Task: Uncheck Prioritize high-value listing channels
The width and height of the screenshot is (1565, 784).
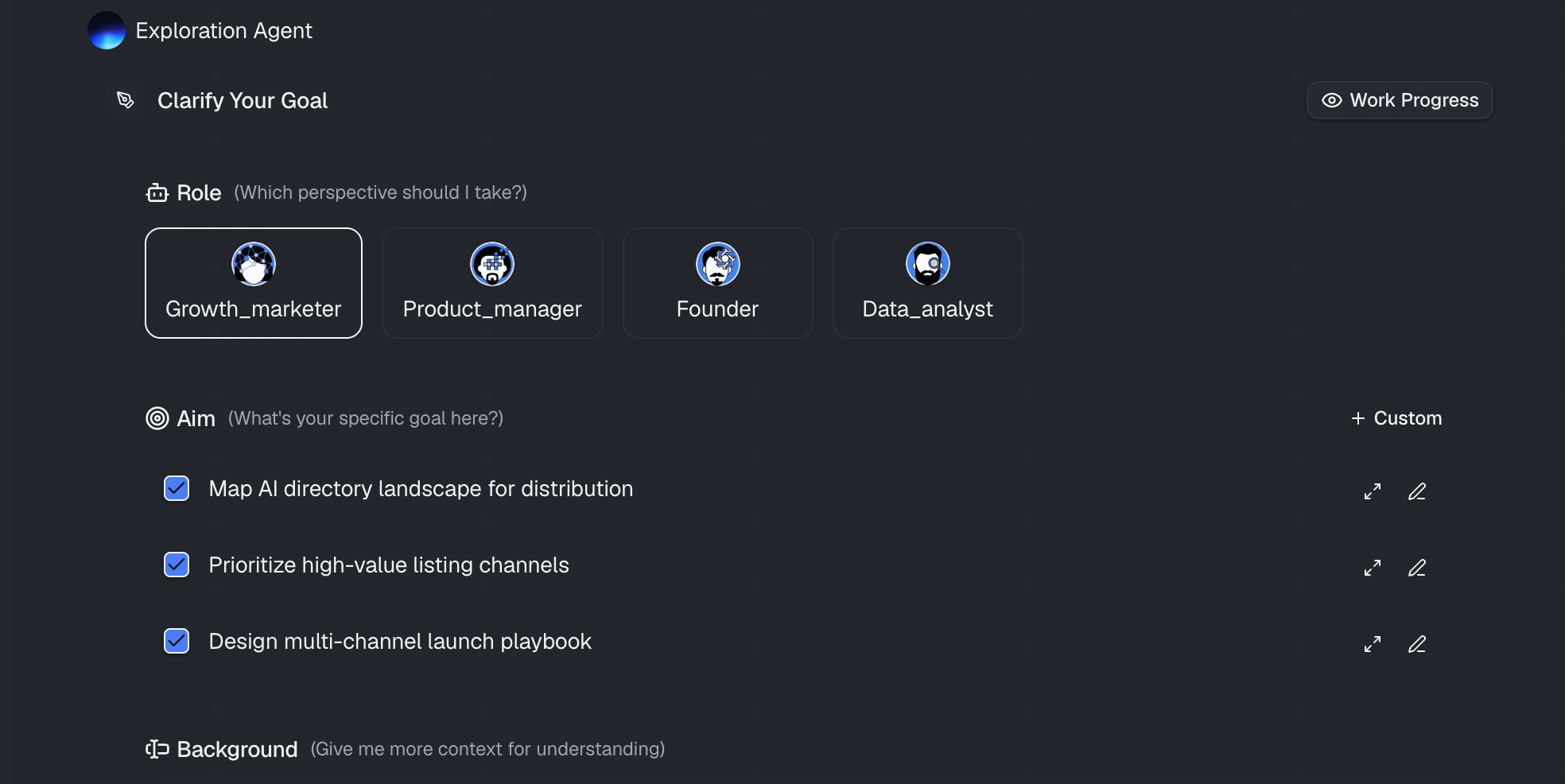Action: tap(177, 565)
